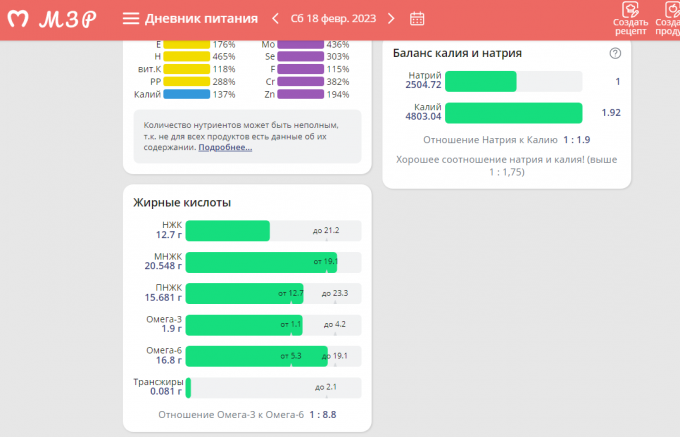Image resolution: width=680 pixels, height=437 pixels.
Task: Open the calendar date picker icon
Action: click(417, 19)
